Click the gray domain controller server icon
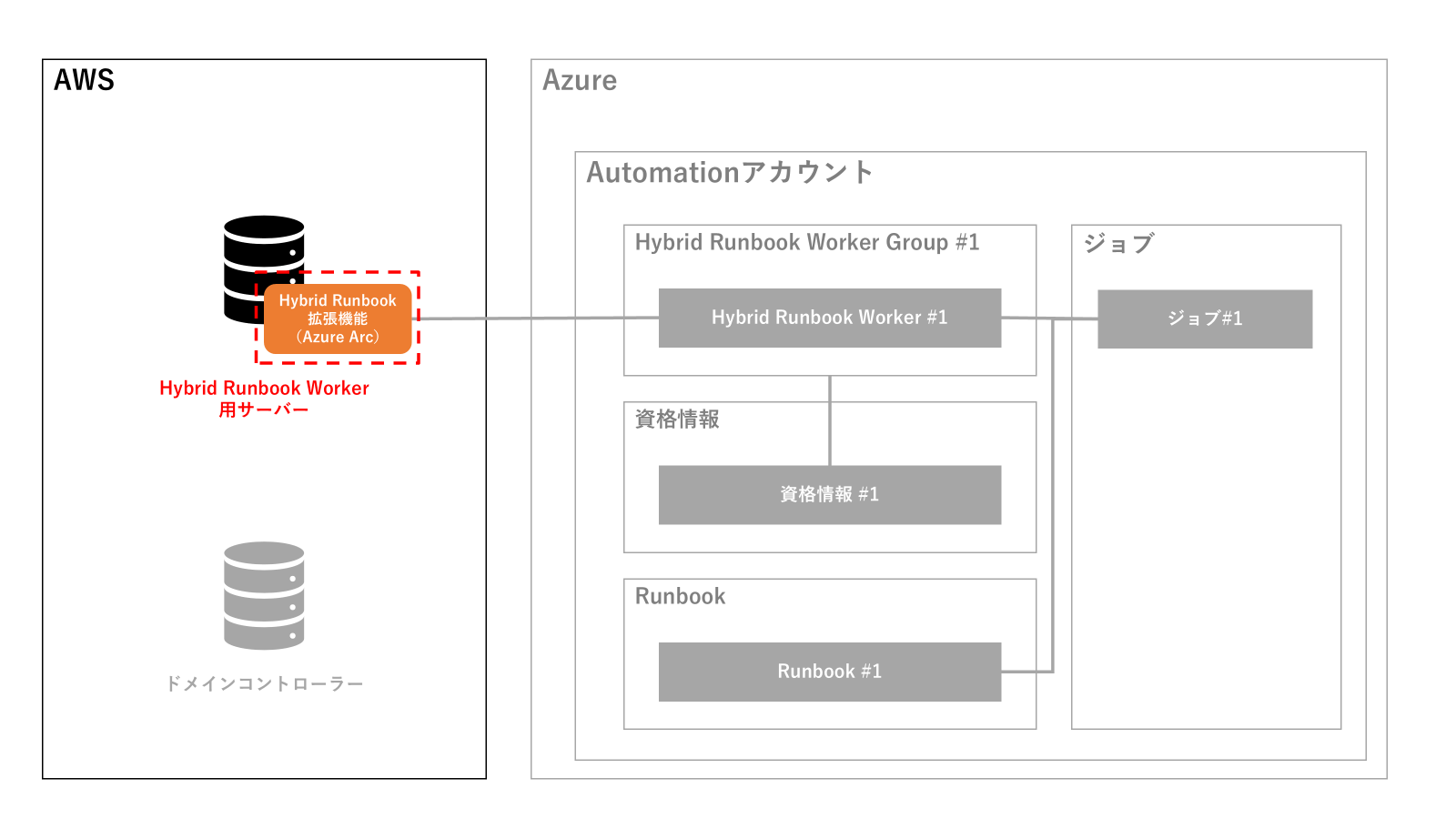The height and width of the screenshot is (819, 1456). pyautogui.click(x=264, y=596)
